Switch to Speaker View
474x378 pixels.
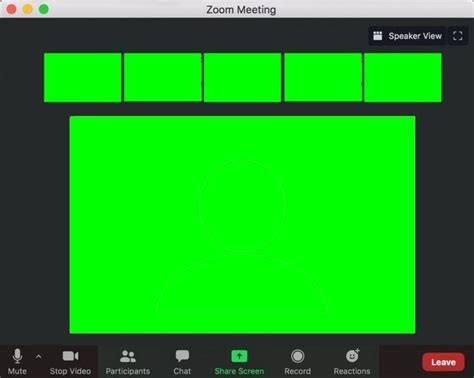tap(407, 36)
